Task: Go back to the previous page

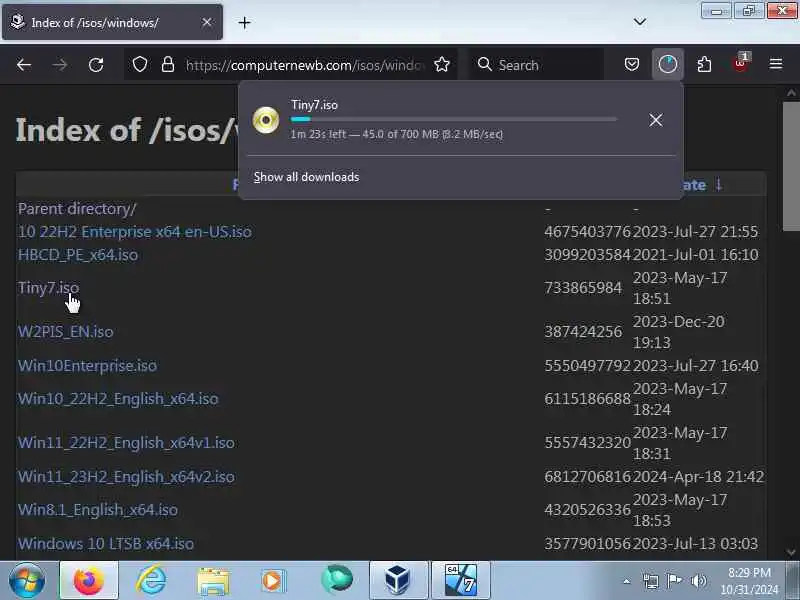Action: tap(24, 65)
